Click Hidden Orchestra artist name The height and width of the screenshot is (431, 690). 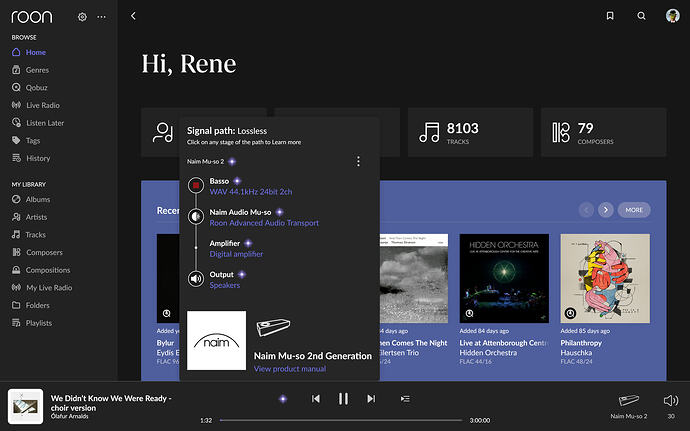click(x=488, y=353)
